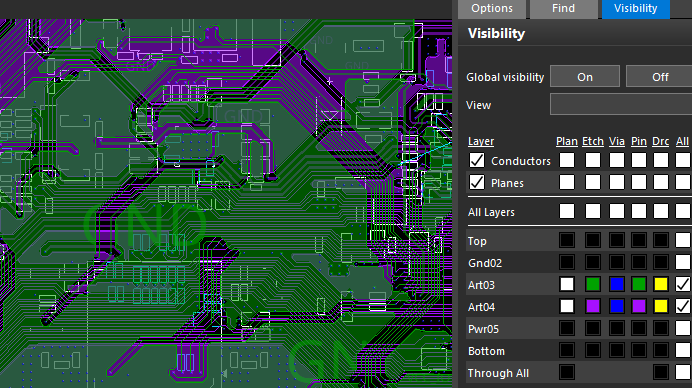Screen dimensions: 692x388
Task: Switch to the Options tab
Action: (492, 9)
